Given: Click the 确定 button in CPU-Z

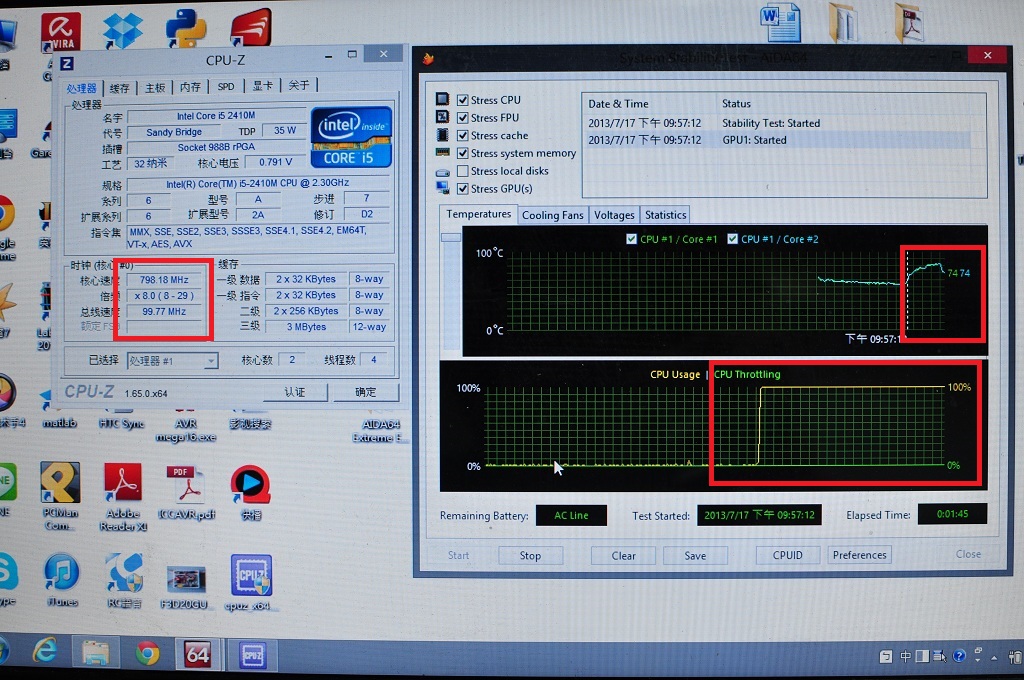Looking at the screenshot, I should point(366,392).
